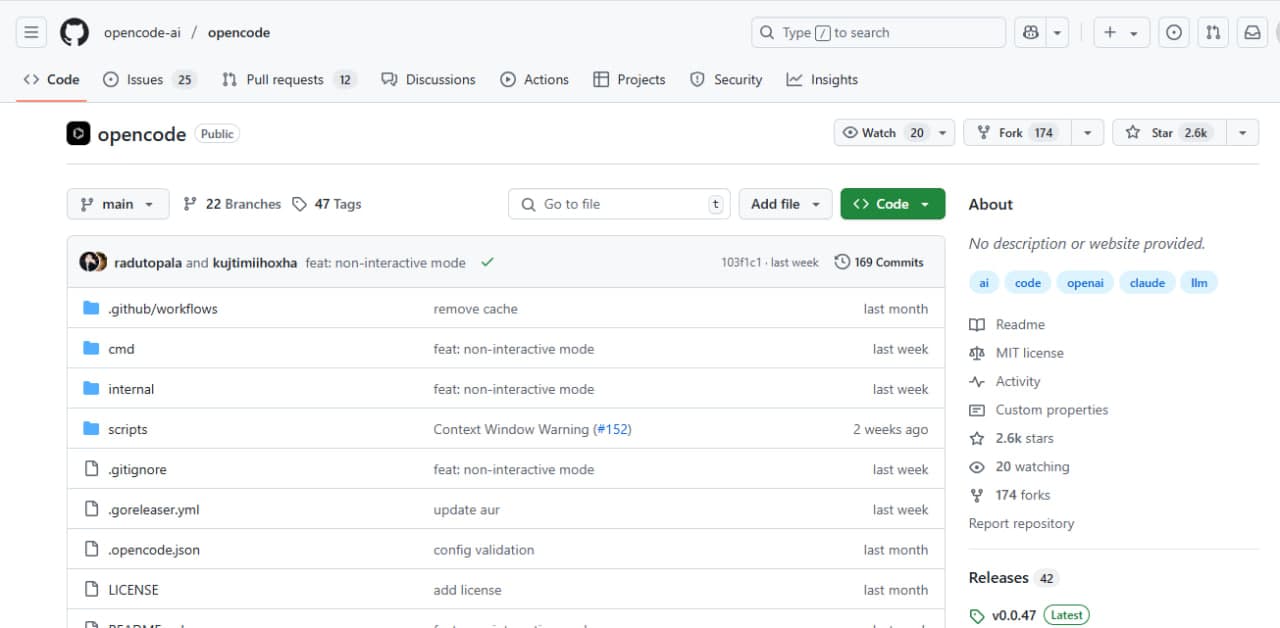Open the opencode-ai owner link
1280x628 pixels.
142,33
